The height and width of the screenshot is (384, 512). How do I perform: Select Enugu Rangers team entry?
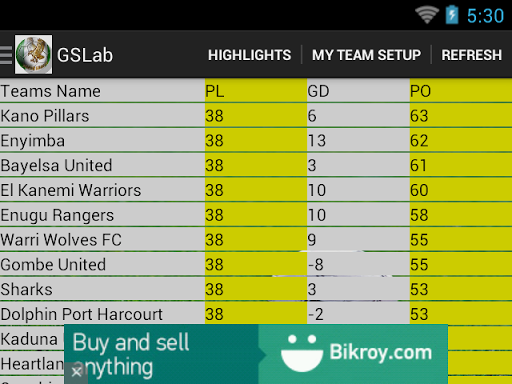pos(256,215)
